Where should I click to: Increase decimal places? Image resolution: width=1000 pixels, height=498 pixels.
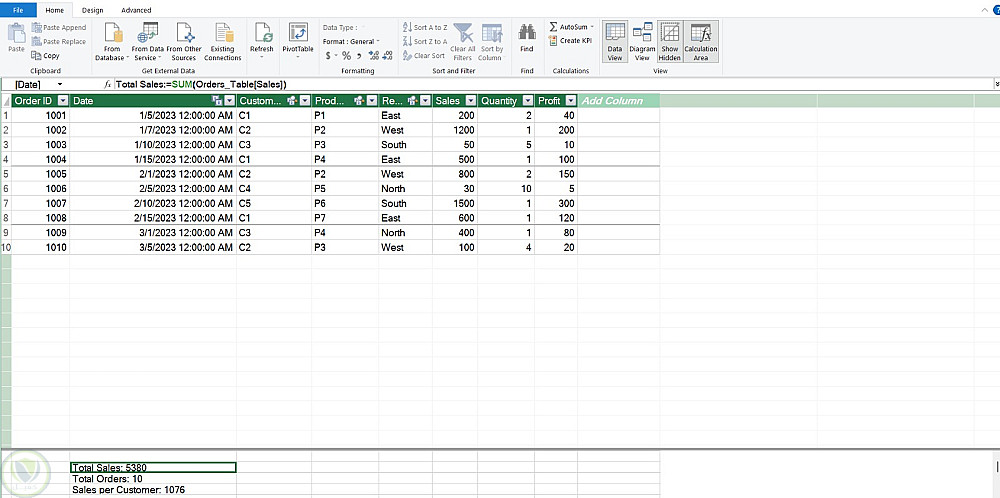click(x=374, y=55)
